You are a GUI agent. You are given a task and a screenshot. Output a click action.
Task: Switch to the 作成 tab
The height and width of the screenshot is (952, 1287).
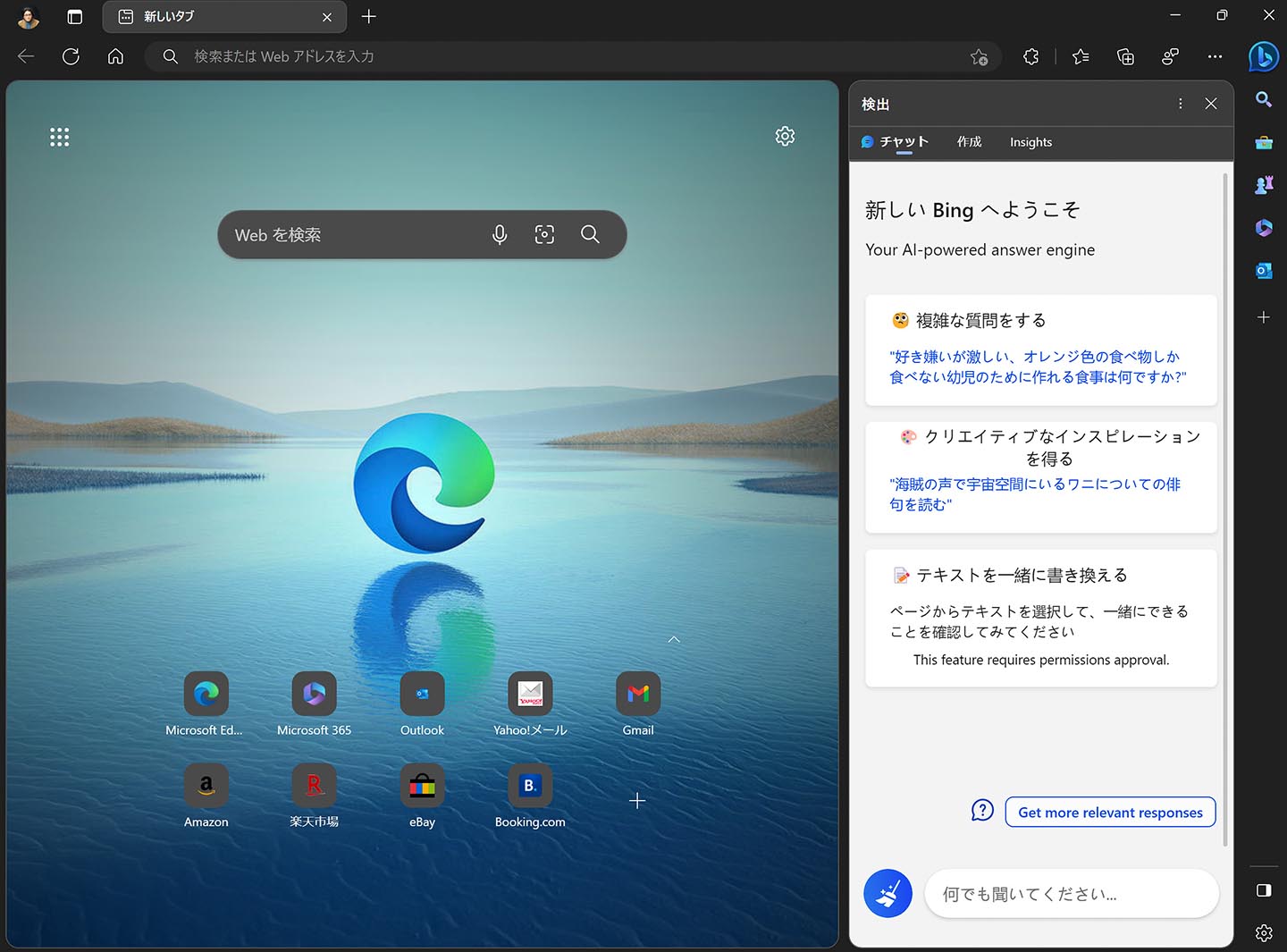click(969, 142)
